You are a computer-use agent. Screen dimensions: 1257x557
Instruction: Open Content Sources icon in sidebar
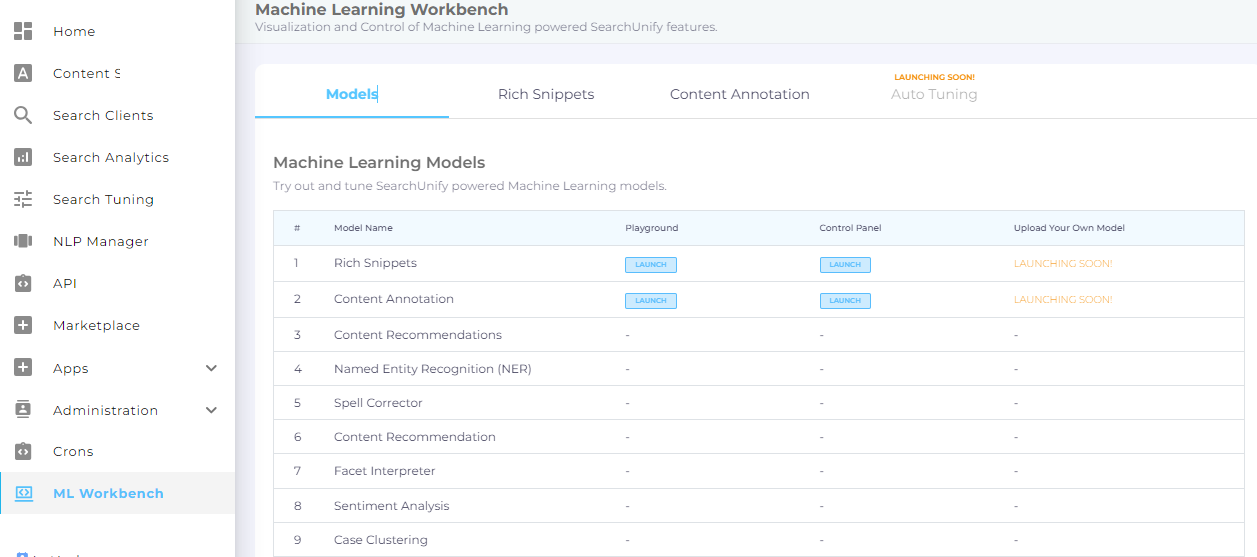(23, 73)
